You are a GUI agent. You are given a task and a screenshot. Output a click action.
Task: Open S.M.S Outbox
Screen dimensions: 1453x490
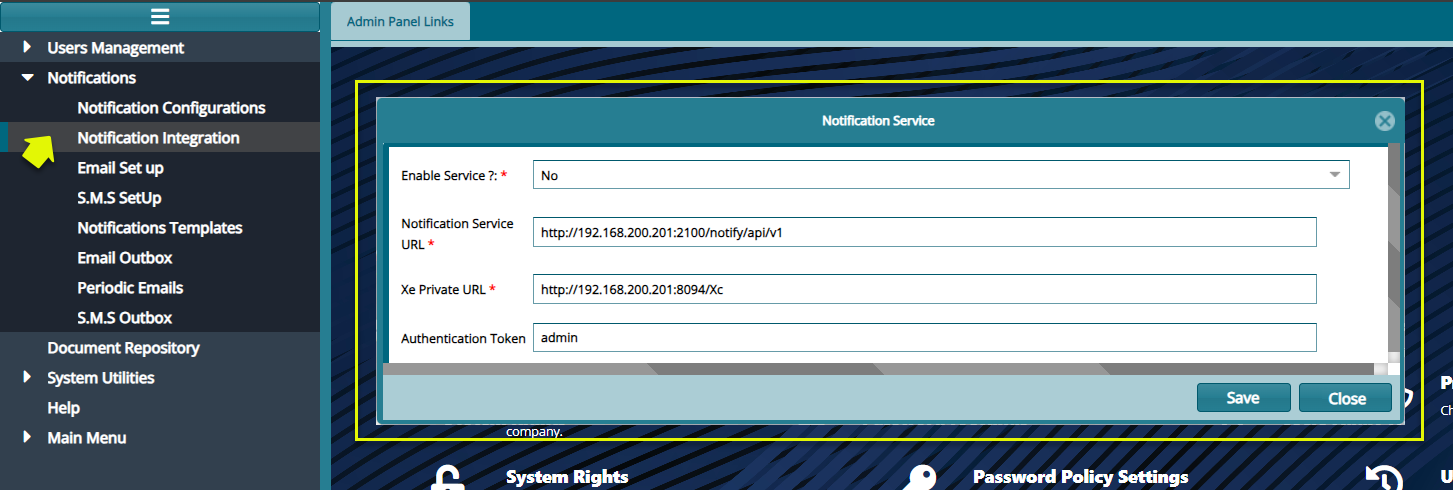[x=125, y=317]
